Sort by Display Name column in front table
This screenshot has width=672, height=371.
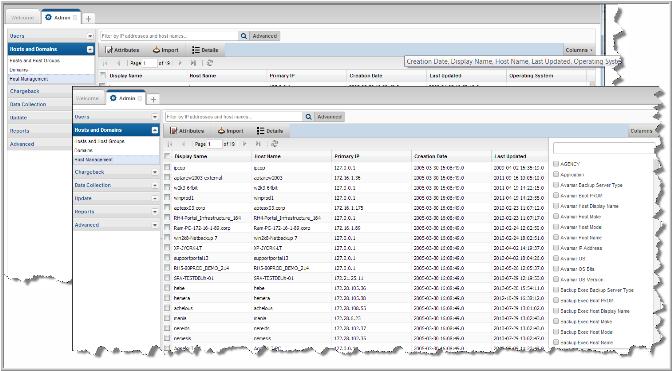coord(190,156)
